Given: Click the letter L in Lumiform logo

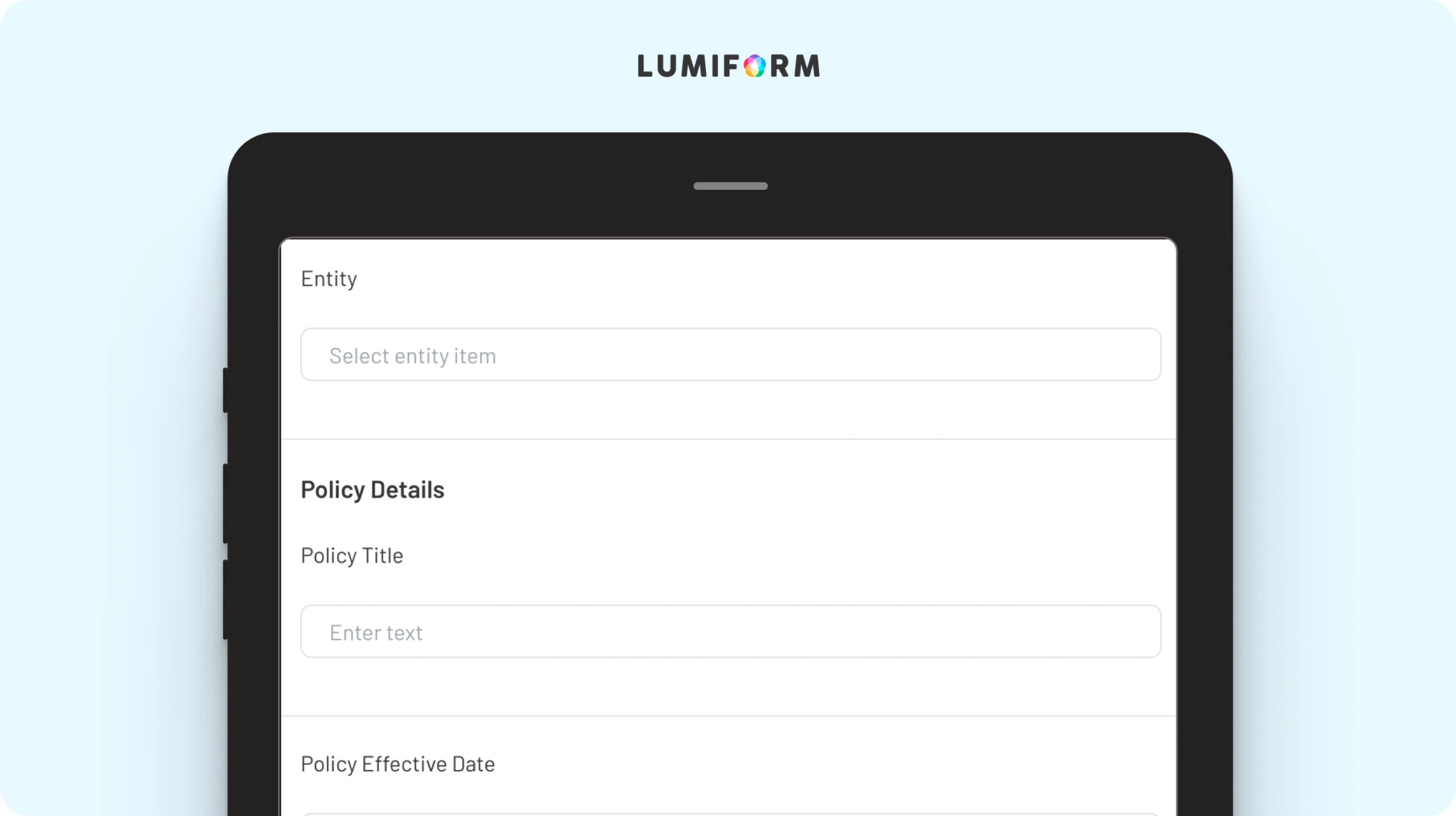Looking at the screenshot, I should pos(645,66).
